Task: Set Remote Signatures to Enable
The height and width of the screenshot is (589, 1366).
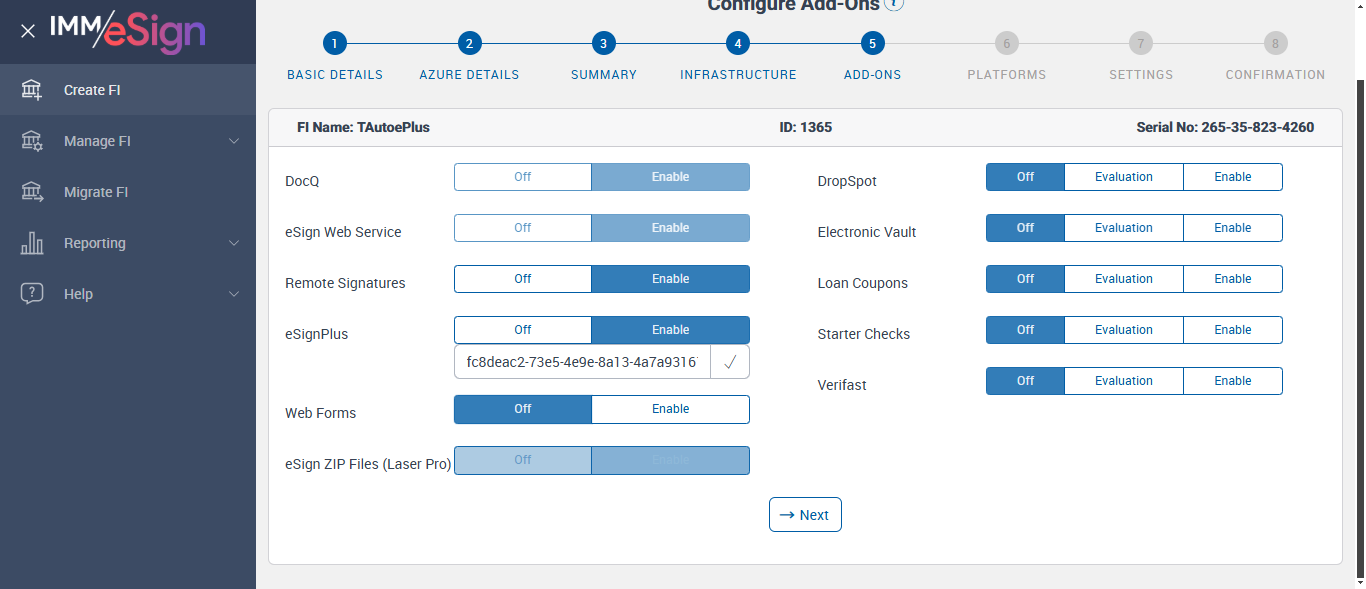Action: pos(670,279)
